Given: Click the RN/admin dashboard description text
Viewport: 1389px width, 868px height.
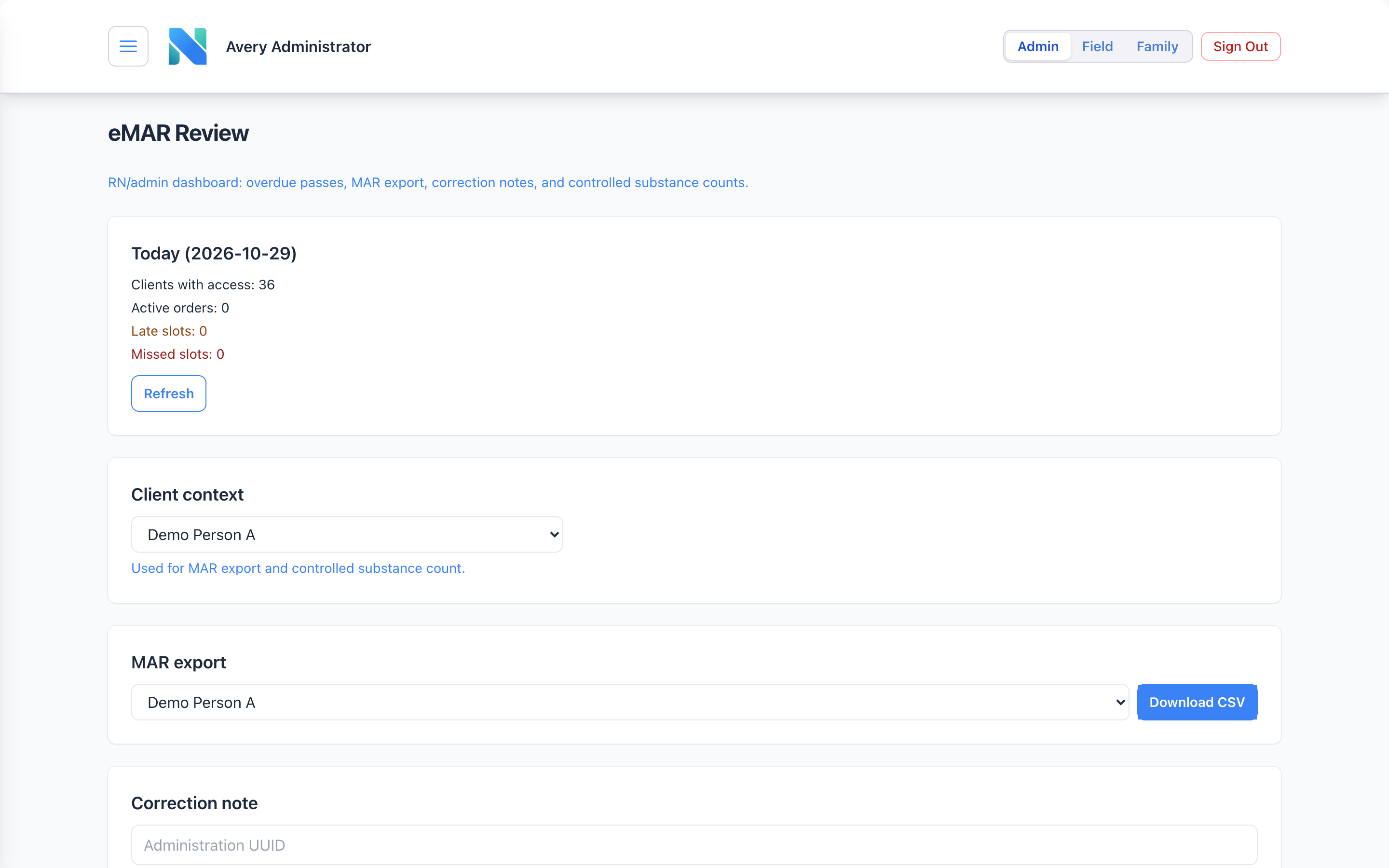Looking at the screenshot, I should click(x=428, y=183).
